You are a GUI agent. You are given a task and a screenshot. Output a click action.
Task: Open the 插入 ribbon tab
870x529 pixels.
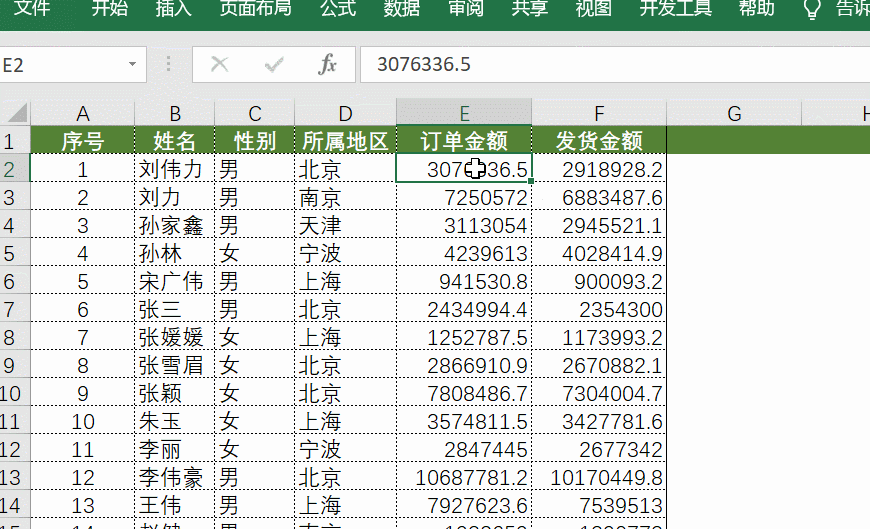[x=173, y=8]
